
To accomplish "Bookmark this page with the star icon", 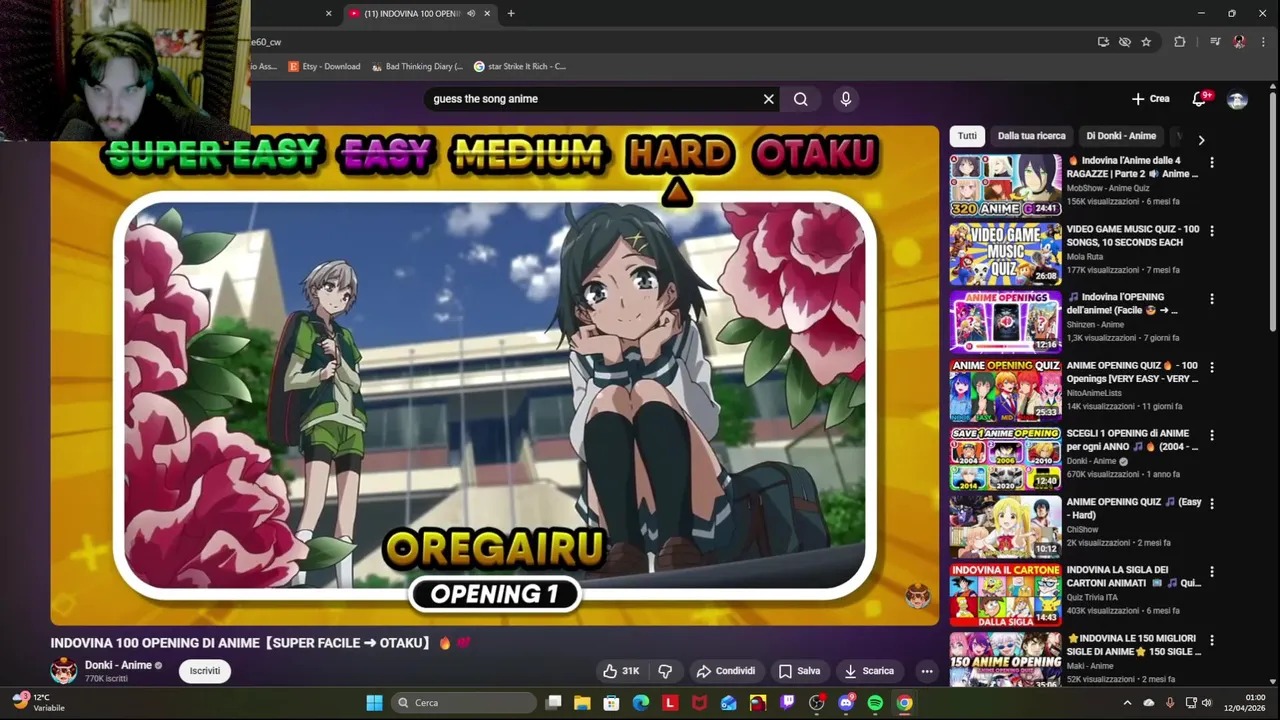I will (x=1146, y=42).
